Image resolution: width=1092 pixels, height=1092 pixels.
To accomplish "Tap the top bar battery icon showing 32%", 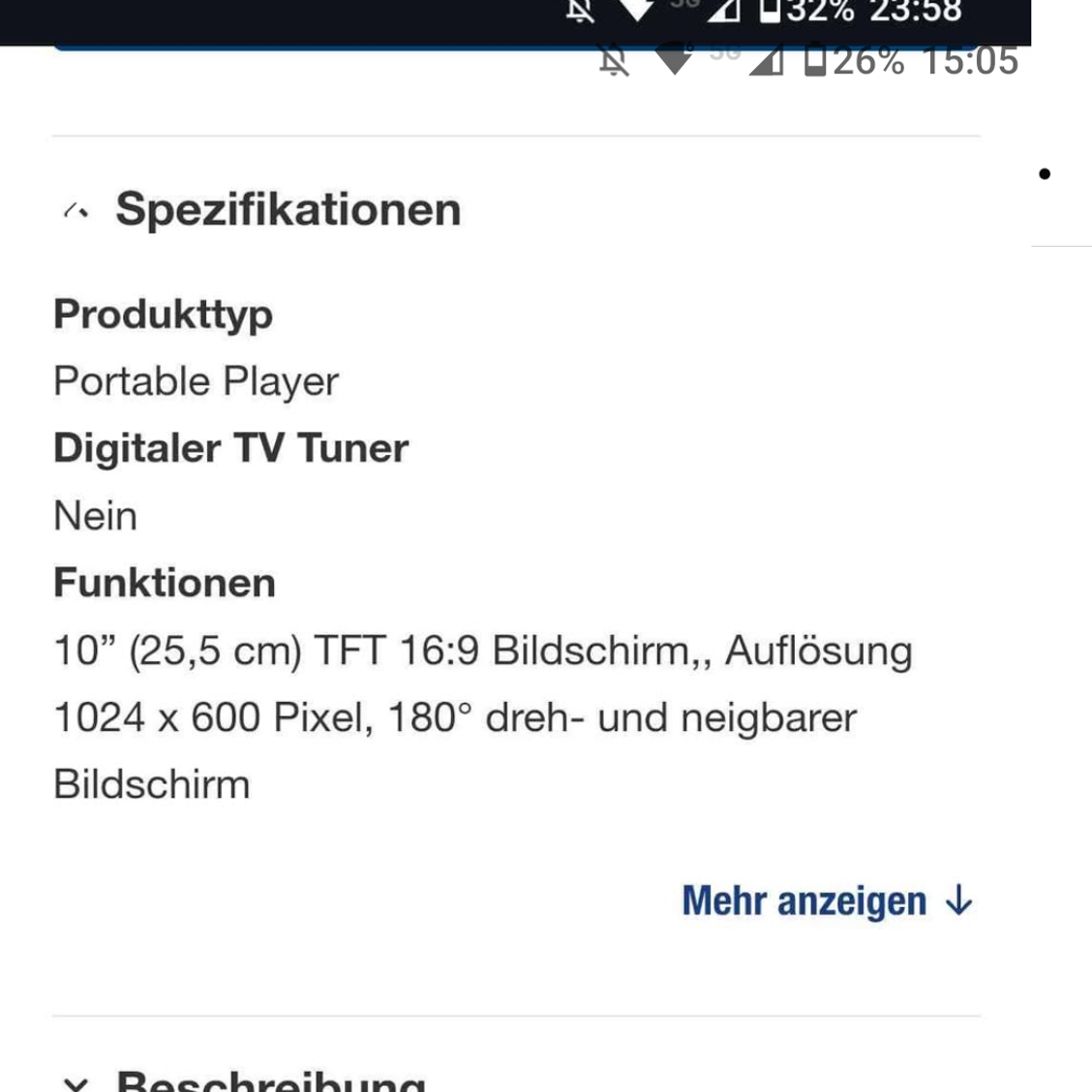I will click(x=770, y=10).
